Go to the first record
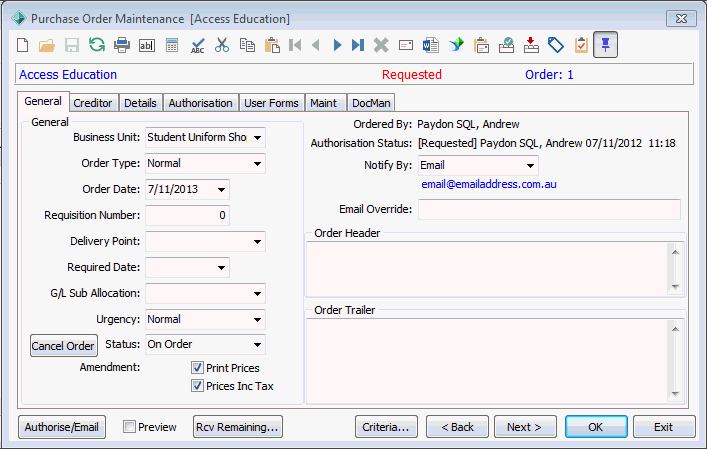 [295, 45]
